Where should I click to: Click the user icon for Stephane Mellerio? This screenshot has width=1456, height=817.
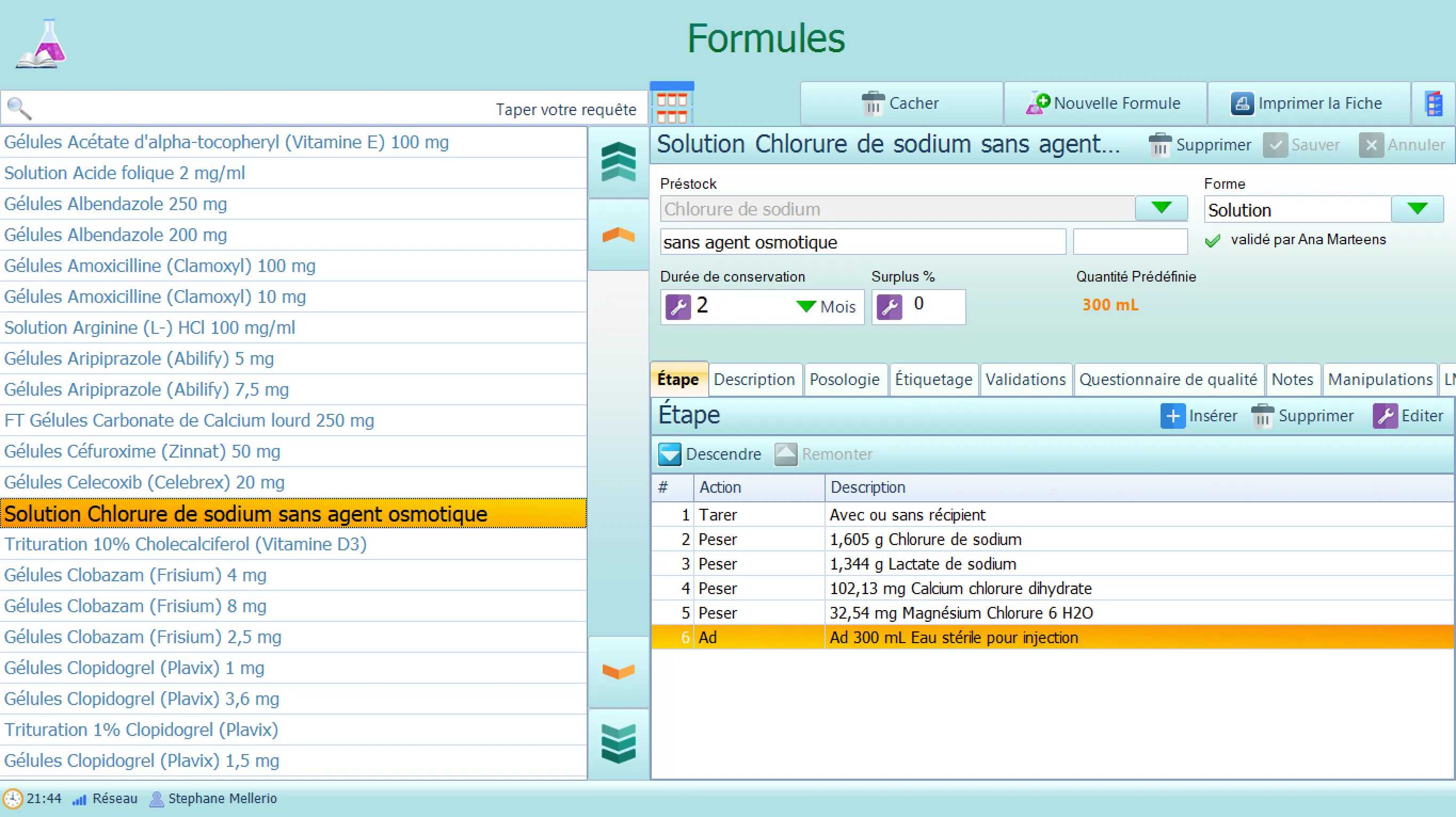pyautogui.click(x=157, y=799)
